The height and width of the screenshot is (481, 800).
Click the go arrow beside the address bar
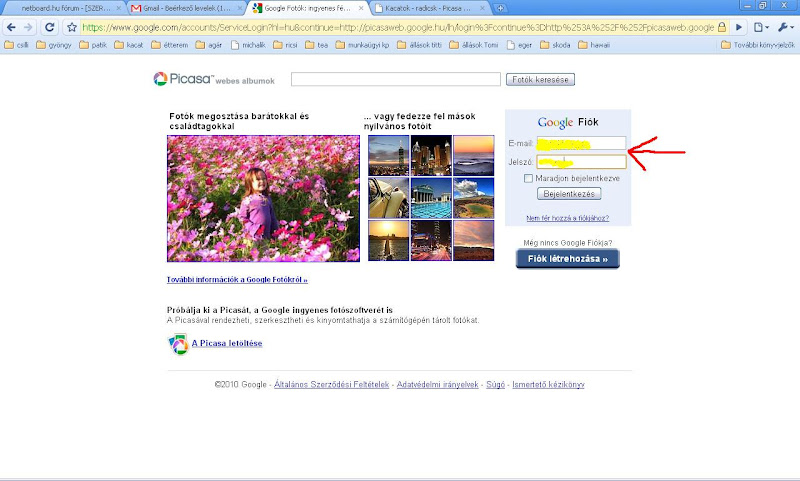[x=738, y=27]
